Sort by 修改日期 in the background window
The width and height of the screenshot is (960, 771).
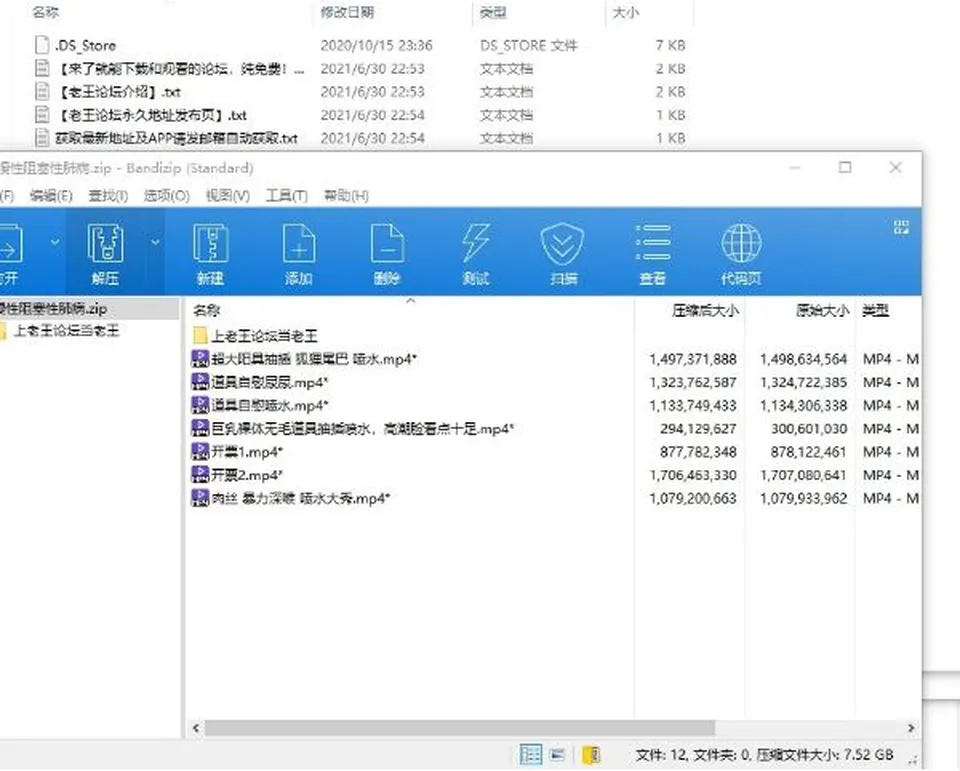tap(347, 12)
